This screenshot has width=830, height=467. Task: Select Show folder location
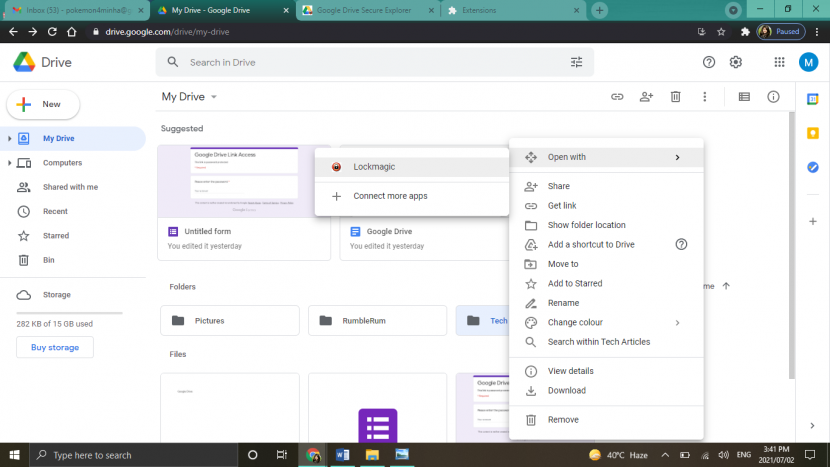pos(606,225)
